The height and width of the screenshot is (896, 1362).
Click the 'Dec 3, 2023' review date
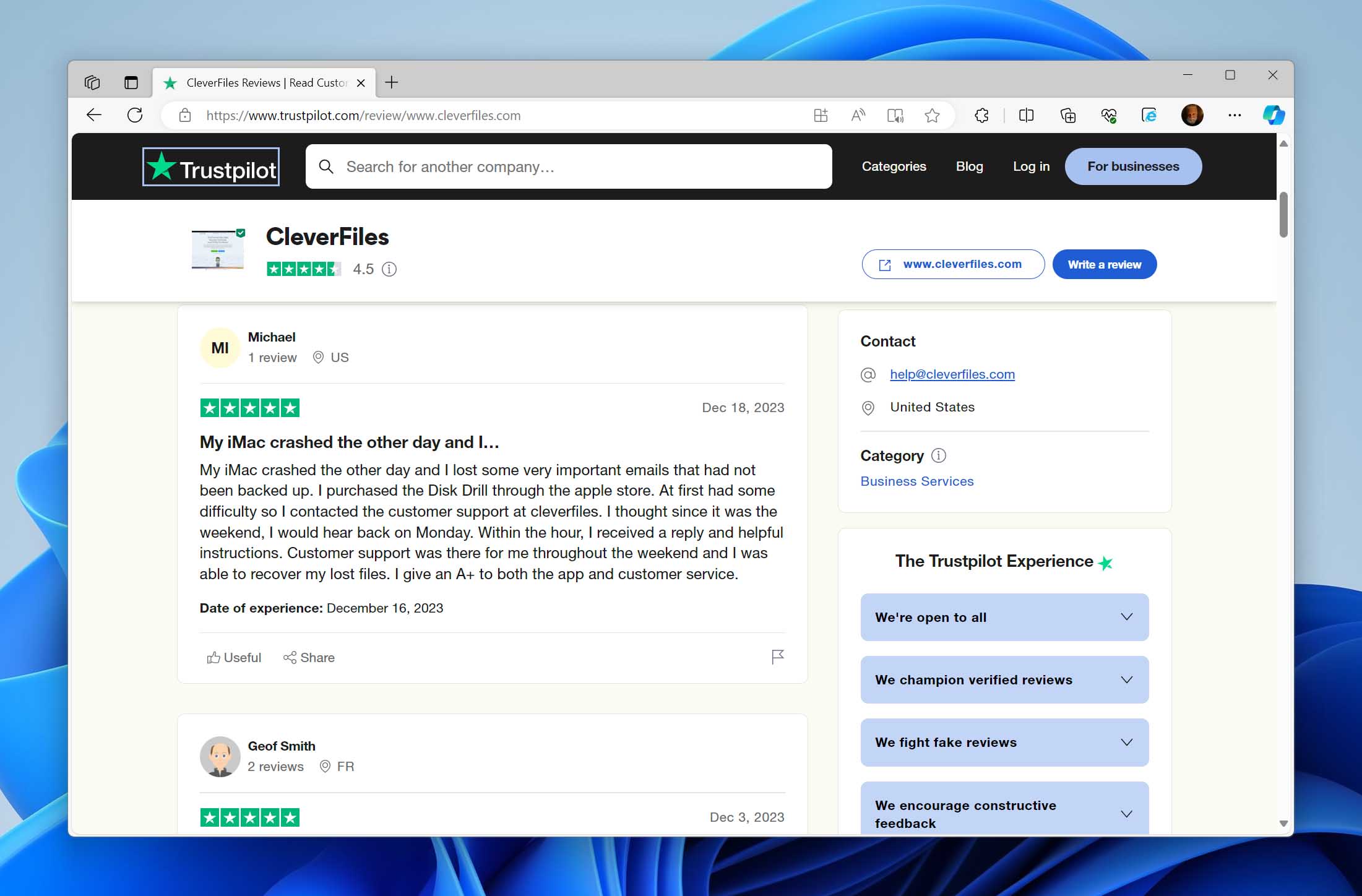747,817
